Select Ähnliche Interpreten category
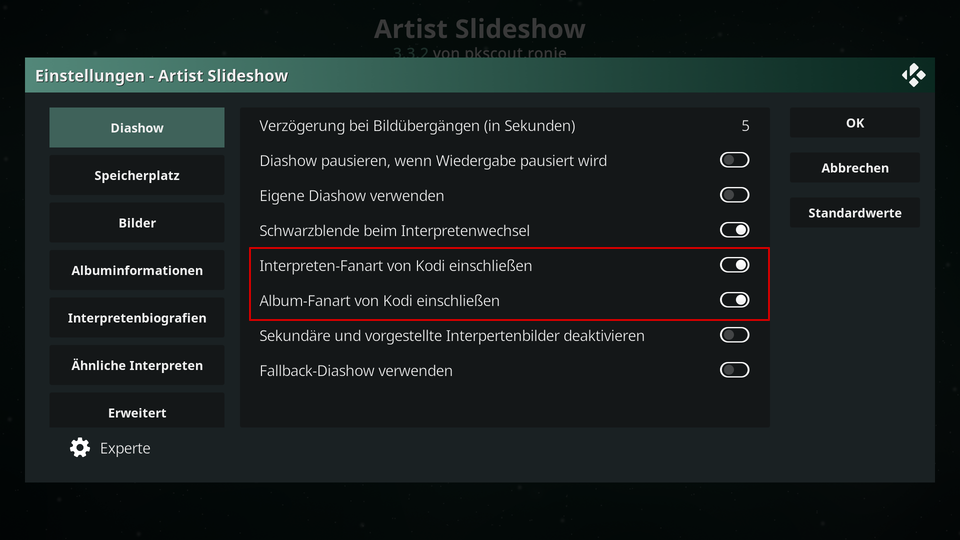 point(137,365)
